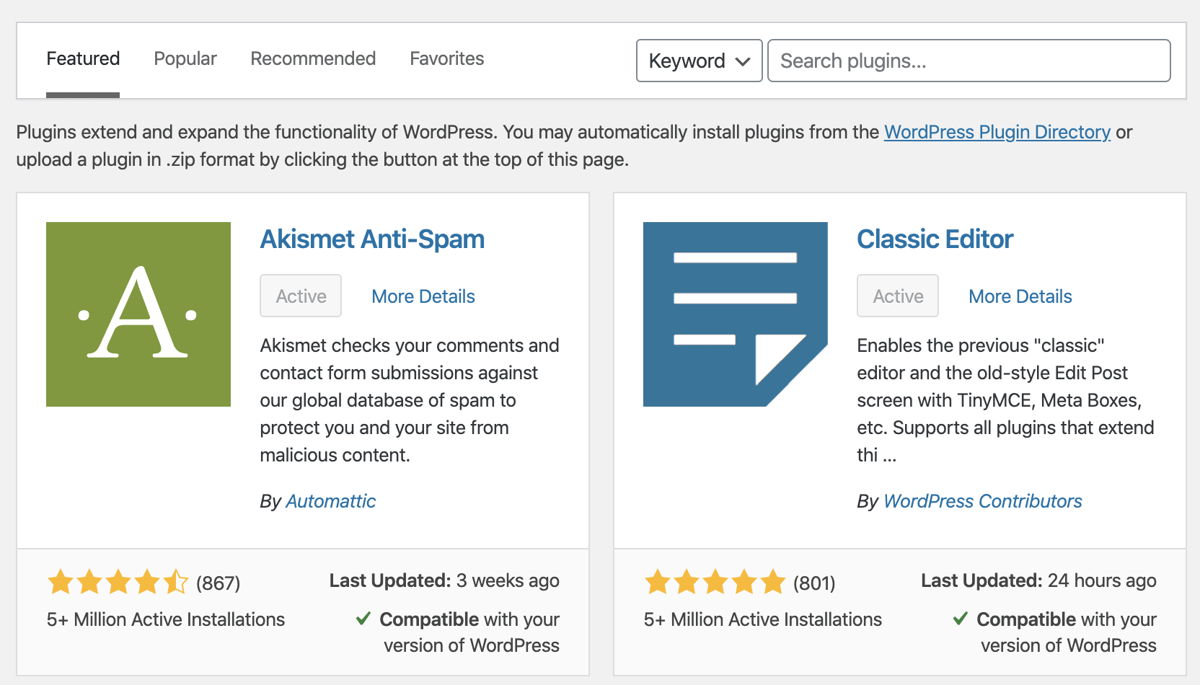The width and height of the screenshot is (1200, 685).
Task: Open the WordPress Plugin Directory link
Action: [997, 132]
